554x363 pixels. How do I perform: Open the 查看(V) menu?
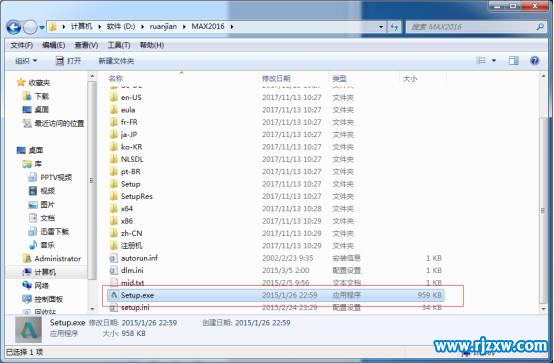pos(86,45)
